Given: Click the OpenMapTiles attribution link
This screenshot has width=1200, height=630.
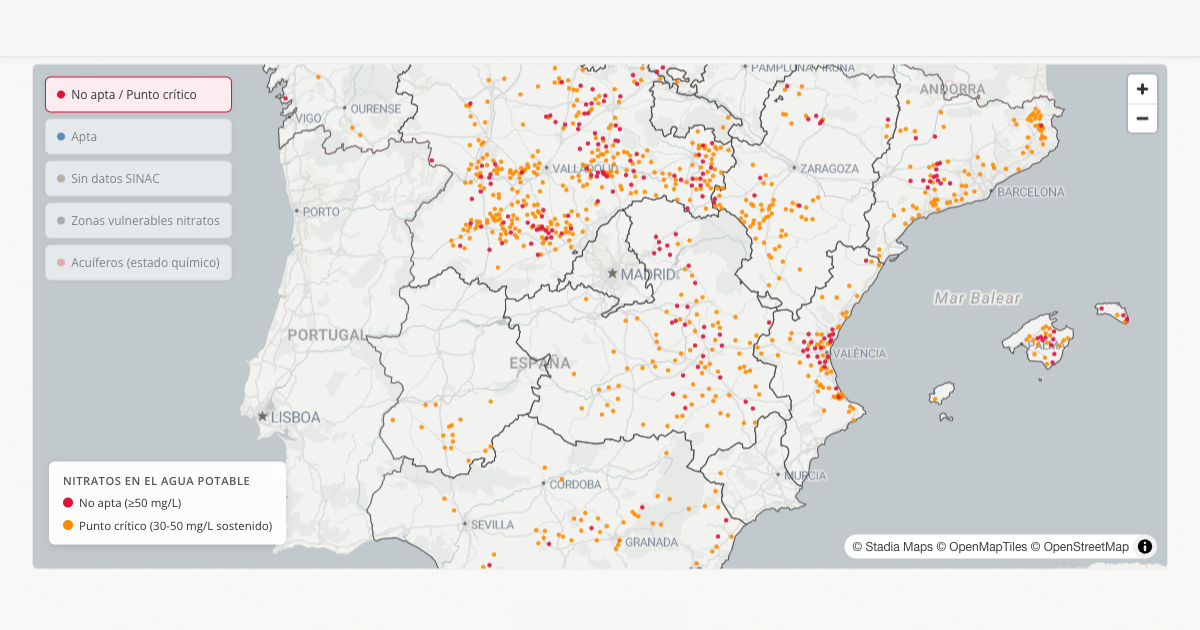Looking at the screenshot, I should click(989, 546).
